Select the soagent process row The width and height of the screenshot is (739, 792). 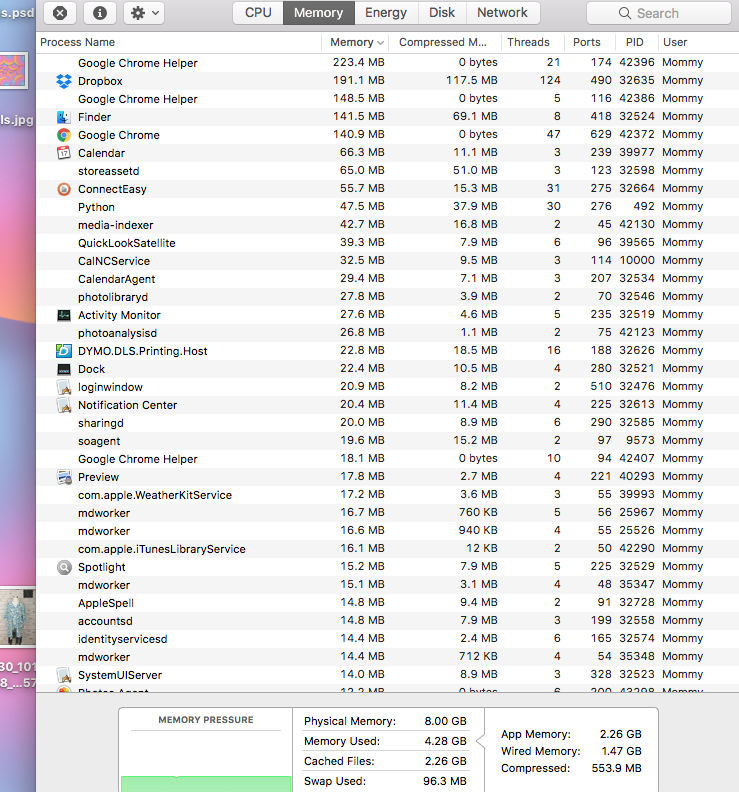[387, 441]
